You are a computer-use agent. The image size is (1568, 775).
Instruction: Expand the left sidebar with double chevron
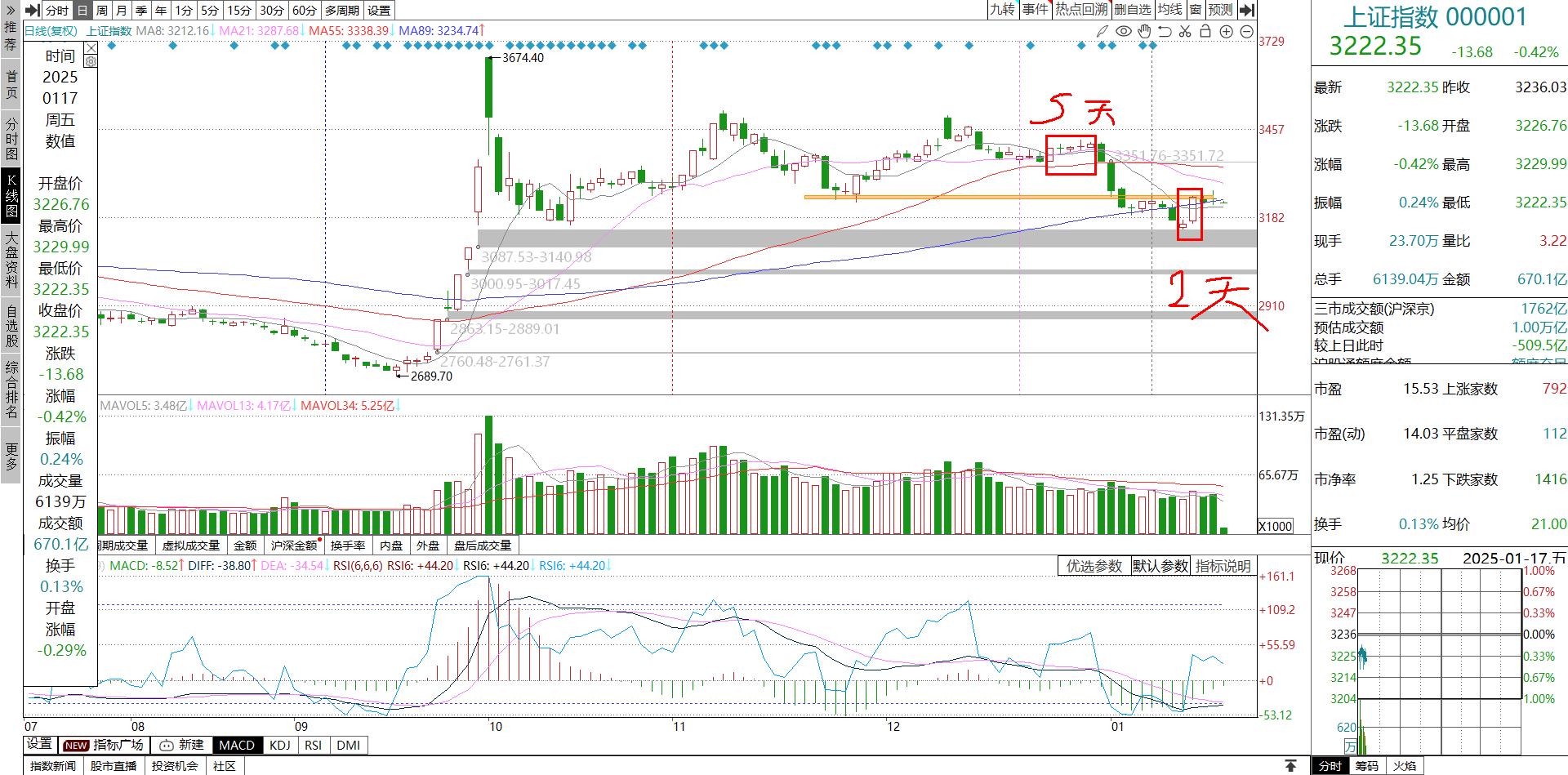click(x=11, y=10)
